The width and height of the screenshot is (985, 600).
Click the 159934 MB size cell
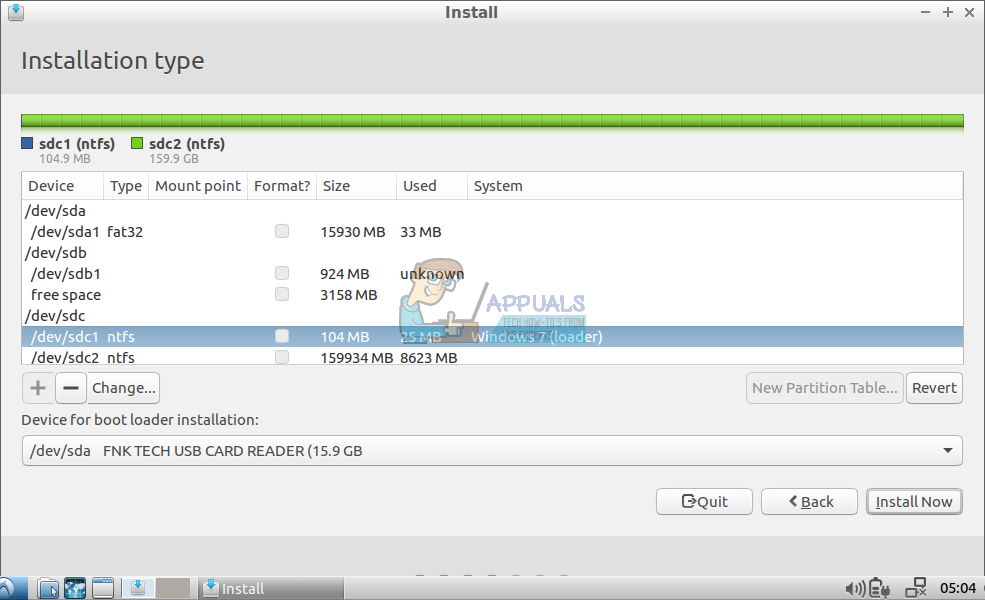(356, 357)
